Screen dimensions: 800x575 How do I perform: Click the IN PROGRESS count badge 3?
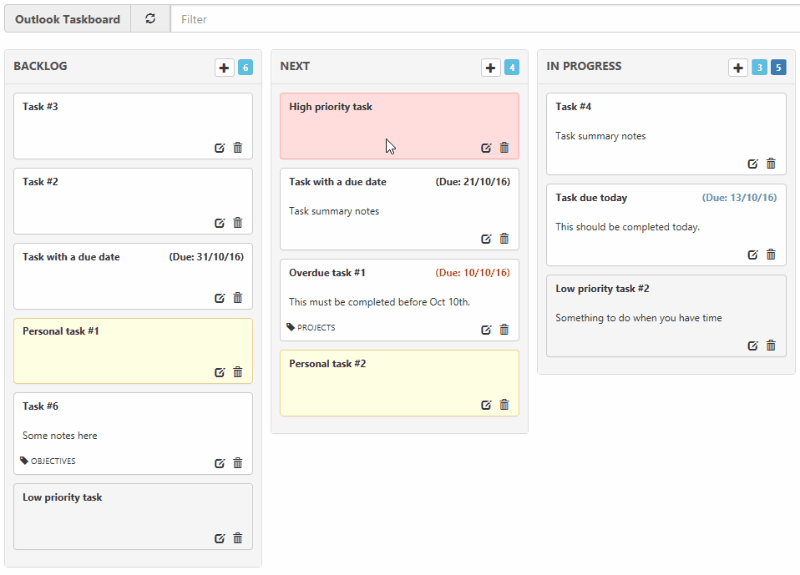coord(759,67)
